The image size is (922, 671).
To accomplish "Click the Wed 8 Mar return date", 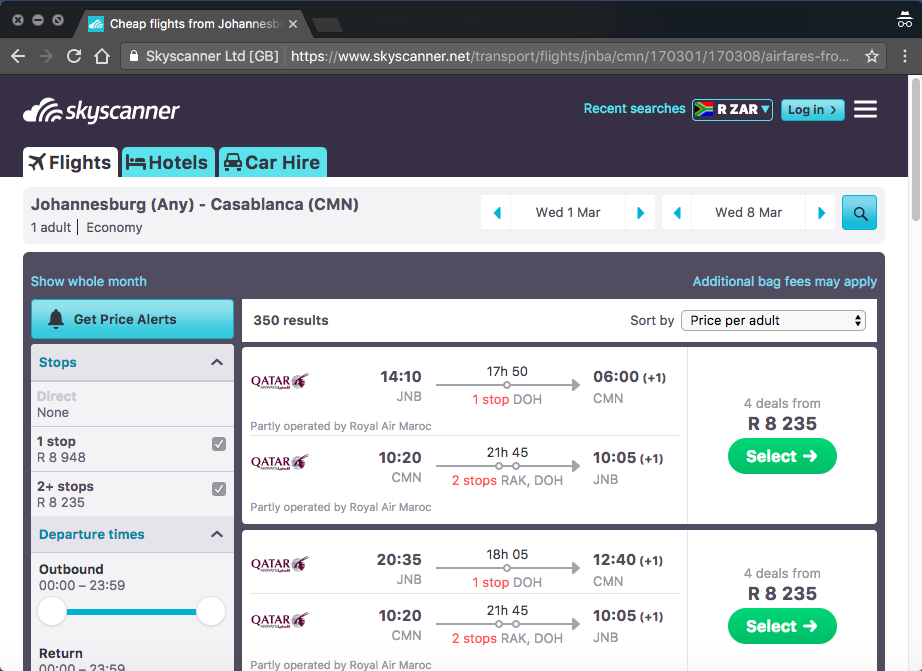I will click(x=749, y=213).
